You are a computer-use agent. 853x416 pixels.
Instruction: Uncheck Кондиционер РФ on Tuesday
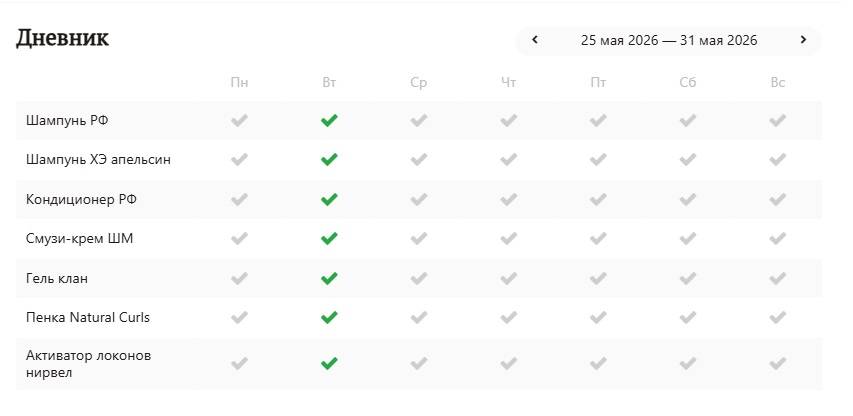329,199
